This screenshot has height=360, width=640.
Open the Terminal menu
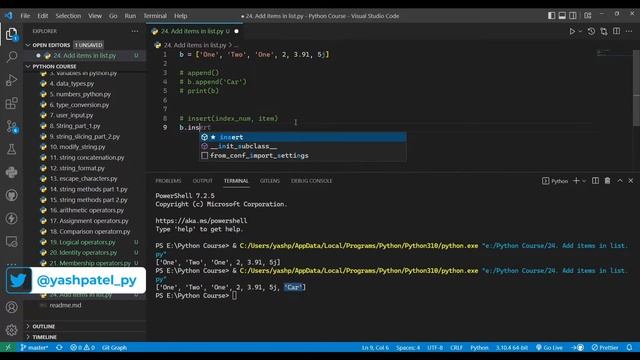(x=155, y=16)
